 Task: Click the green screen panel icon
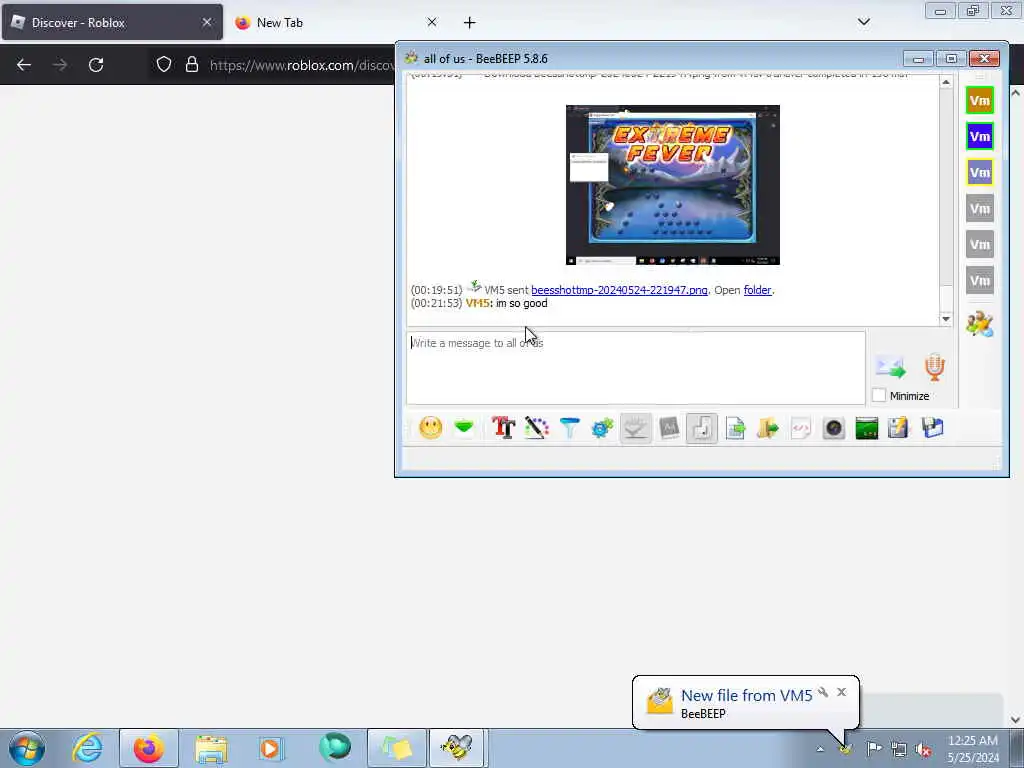(x=867, y=428)
